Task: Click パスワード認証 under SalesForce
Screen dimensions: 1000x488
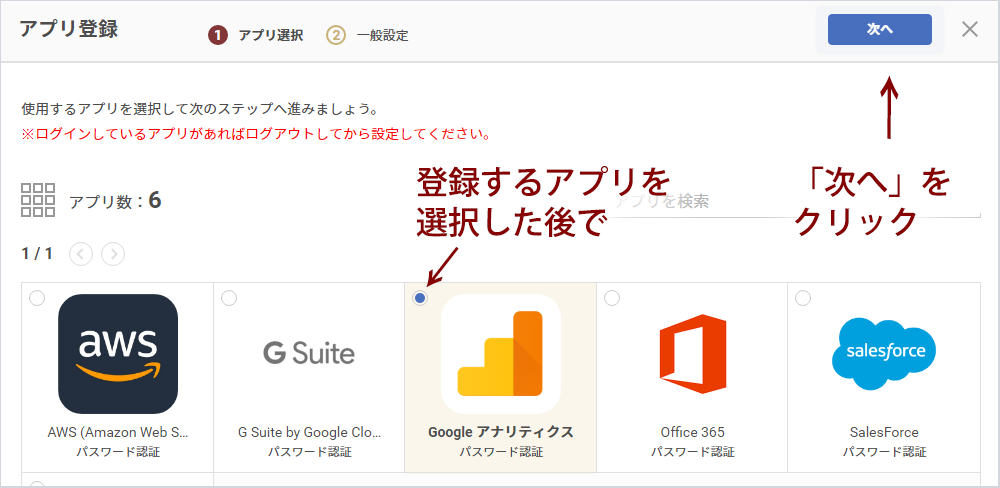Action: pyautogui.click(x=884, y=452)
